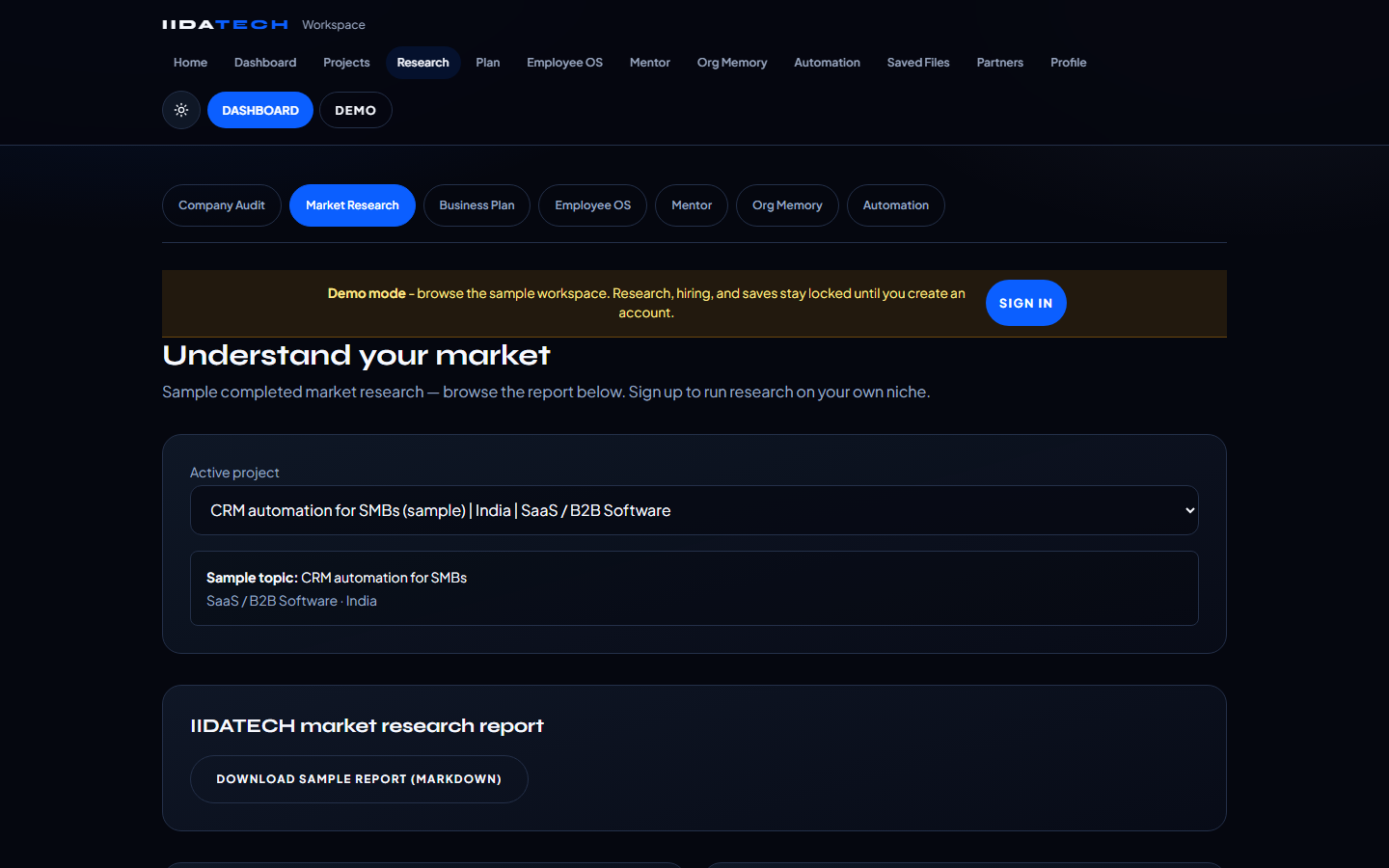Open the Plan nav item
The width and height of the screenshot is (1389, 868).
(x=488, y=63)
